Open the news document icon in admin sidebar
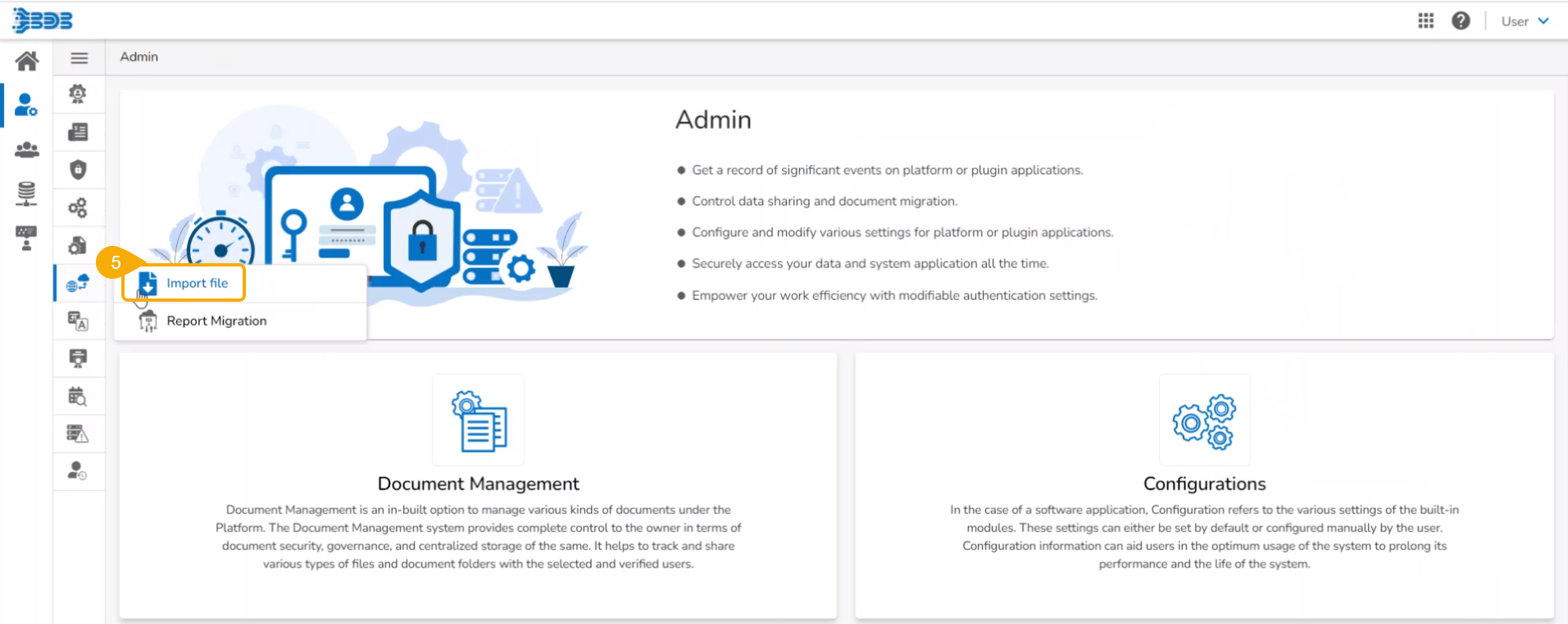 [x=78, y=132]
